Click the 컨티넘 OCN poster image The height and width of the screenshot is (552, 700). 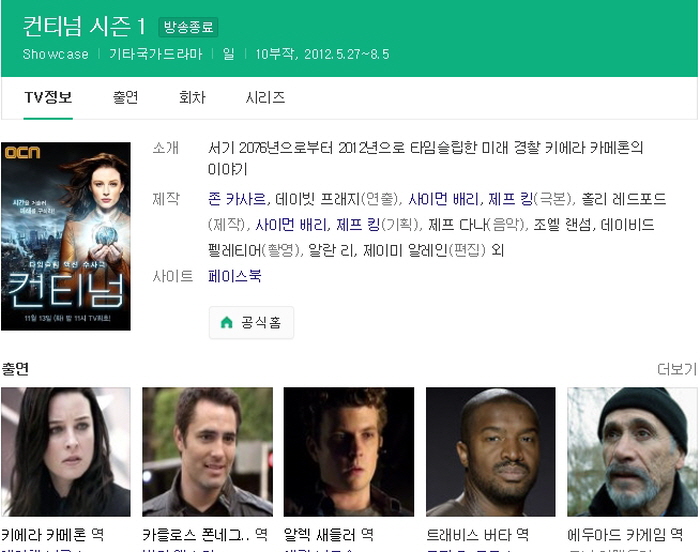(66, 236)
